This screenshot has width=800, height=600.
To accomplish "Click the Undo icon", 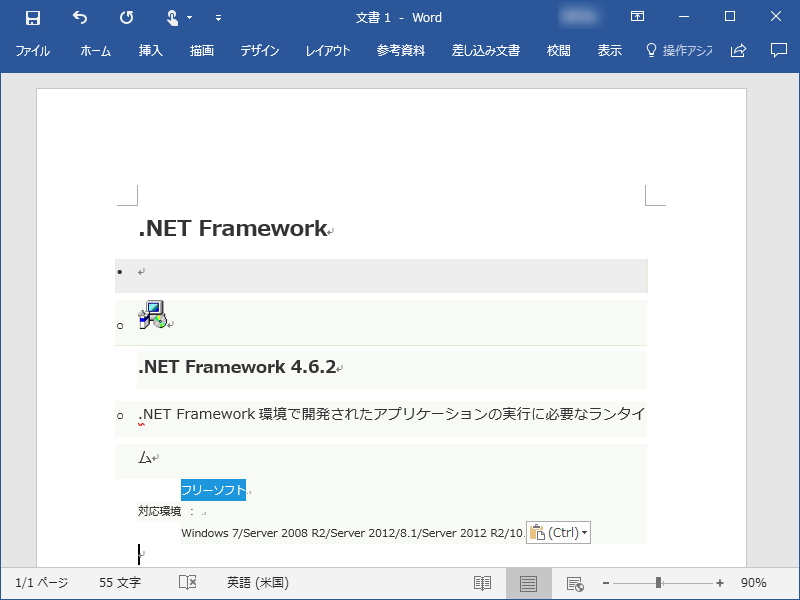I will (x=79, y=16).
